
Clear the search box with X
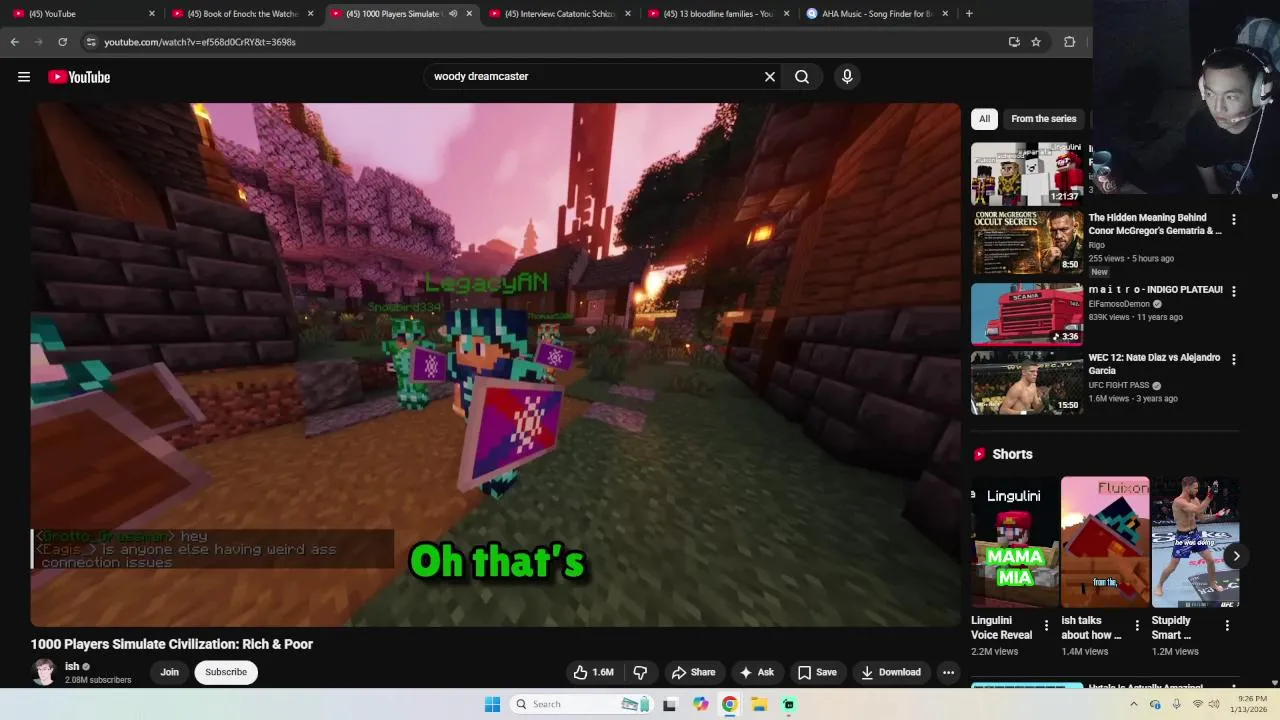pos(770,76)
